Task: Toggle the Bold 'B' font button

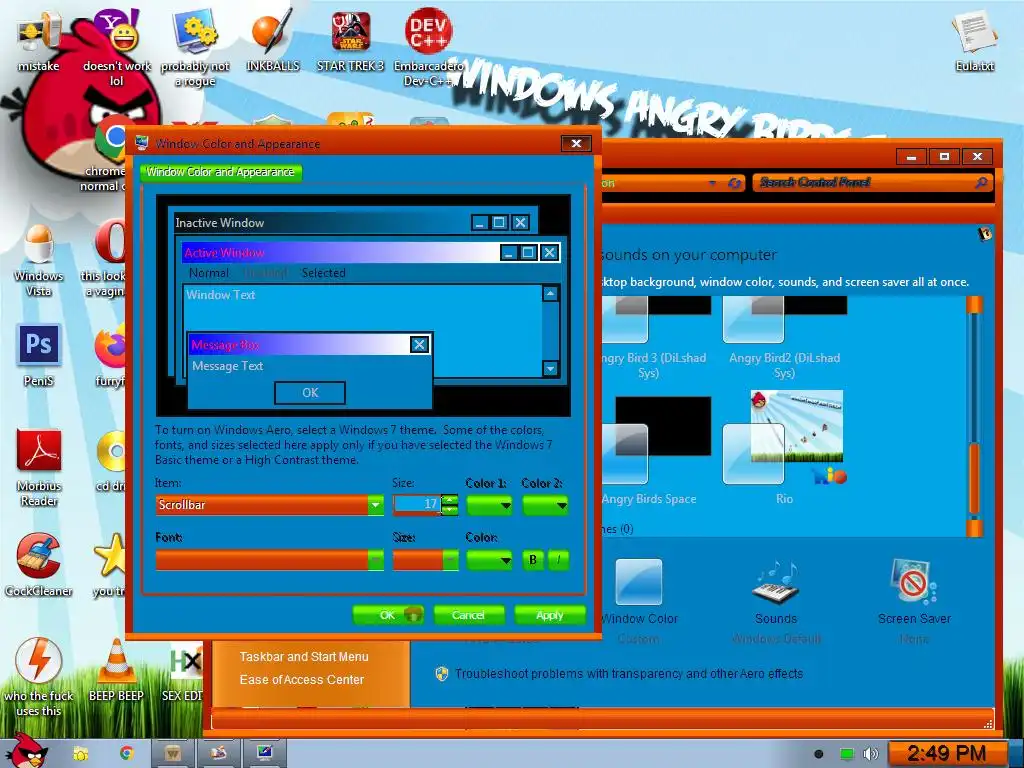Action: coord(533,560)
